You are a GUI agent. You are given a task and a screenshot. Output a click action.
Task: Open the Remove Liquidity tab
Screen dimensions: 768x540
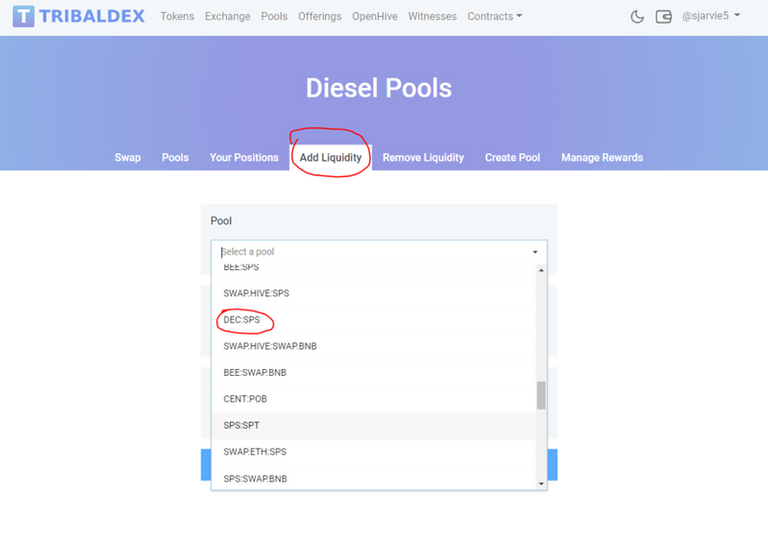click(x=423, y=157)
